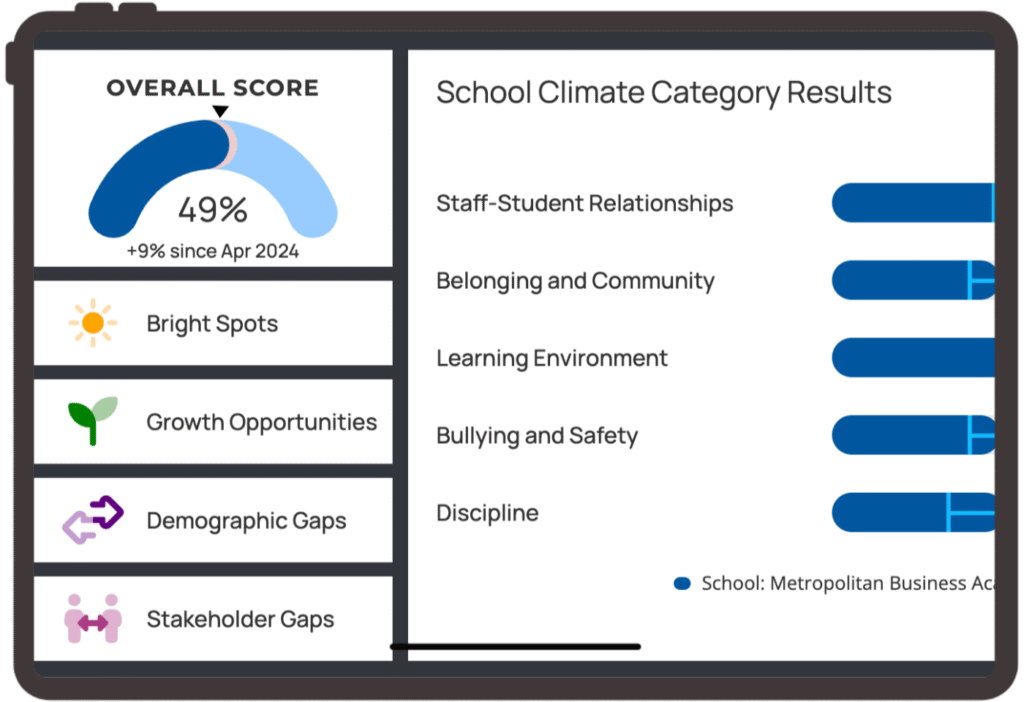Open the Growth Opportunities section
Viewport: 1024px width, 702px height.
[261, 422]
